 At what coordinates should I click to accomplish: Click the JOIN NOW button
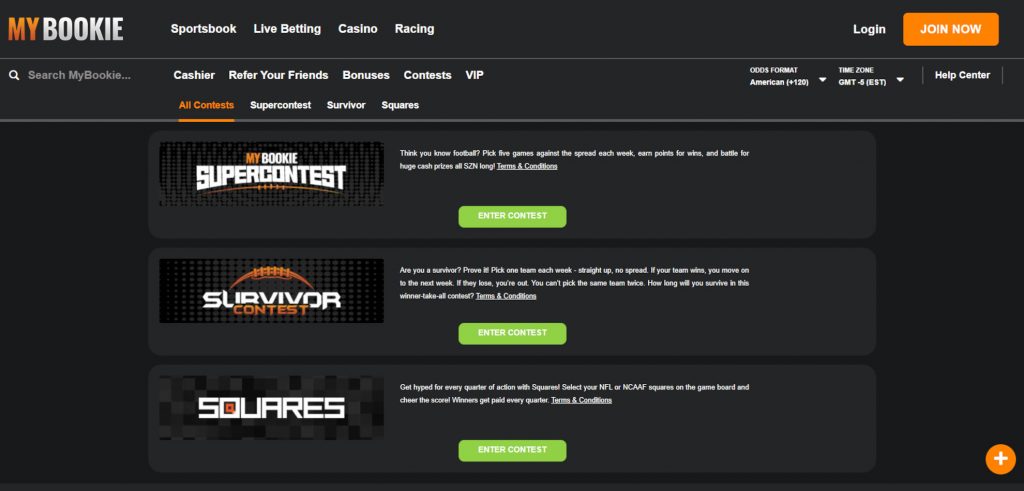[x=950, y=29]
